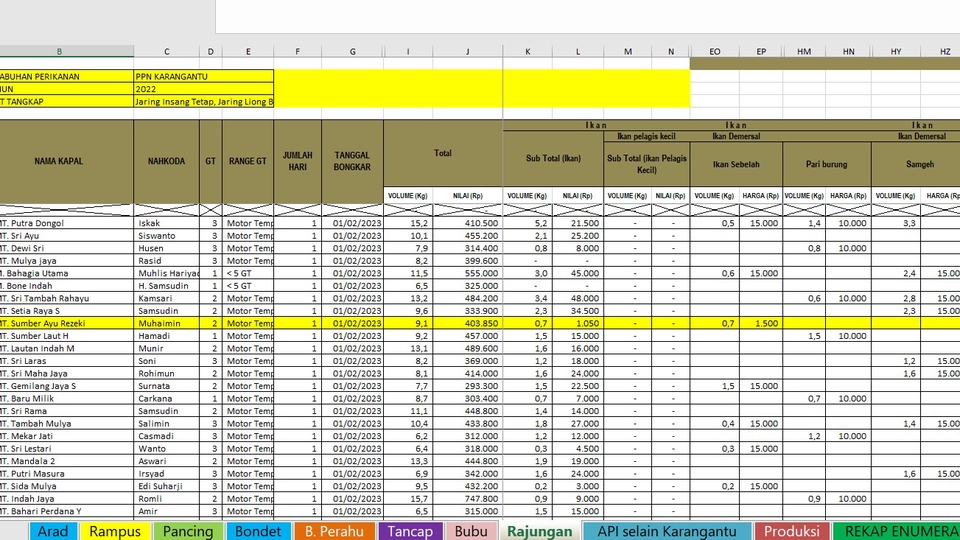
Task: Select the nahkoda cell Edi Suharji
Action: tap(167, 486)
